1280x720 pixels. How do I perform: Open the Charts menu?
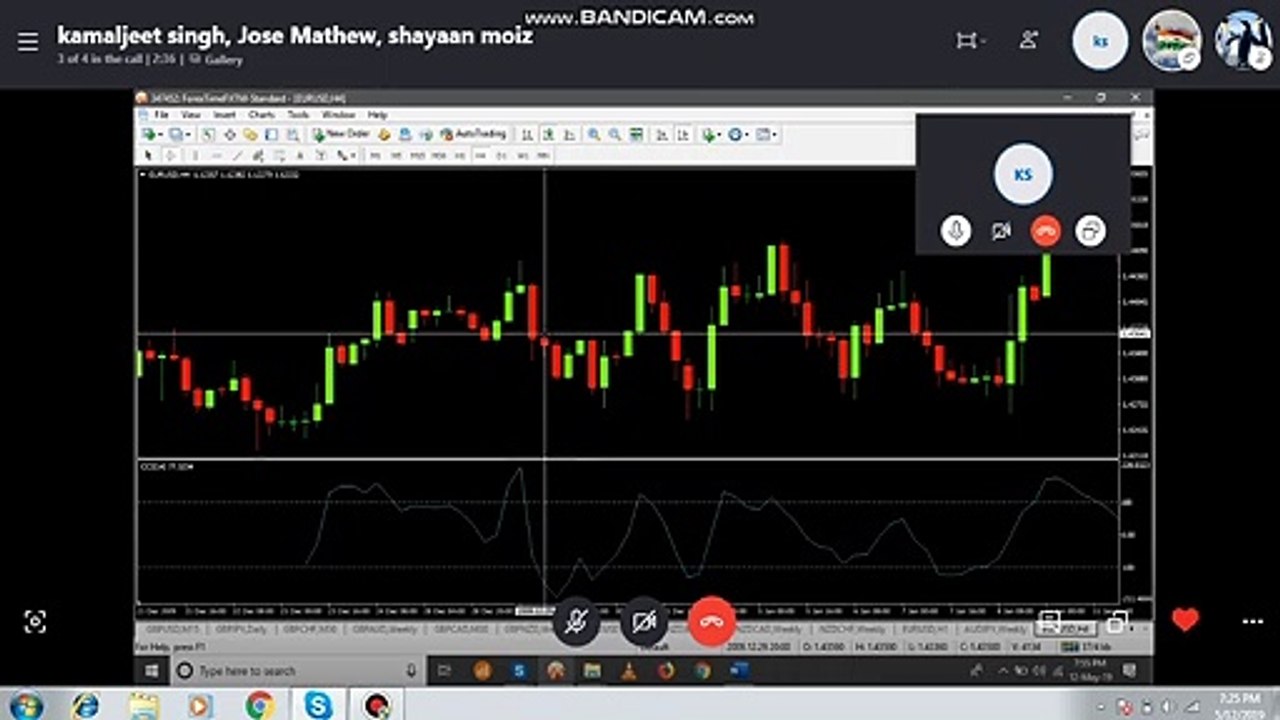[262, 115]
